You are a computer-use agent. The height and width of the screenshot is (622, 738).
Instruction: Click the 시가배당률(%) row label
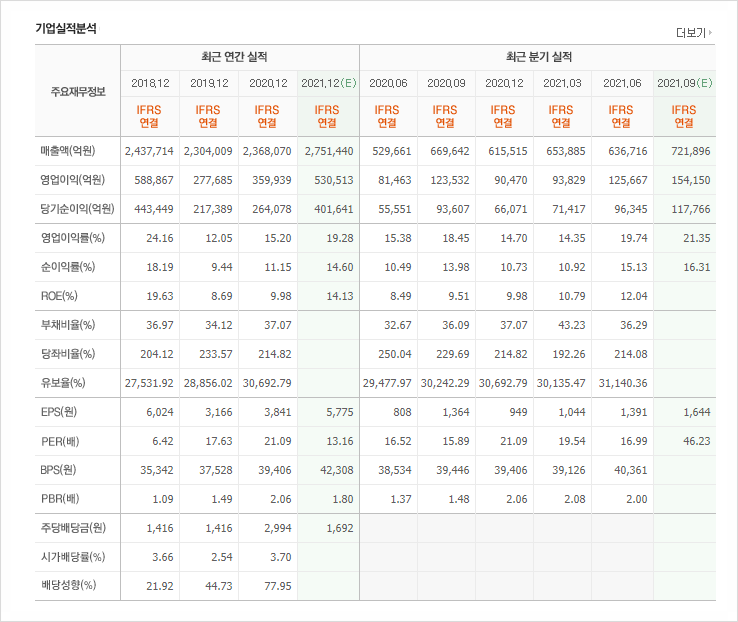73,557
